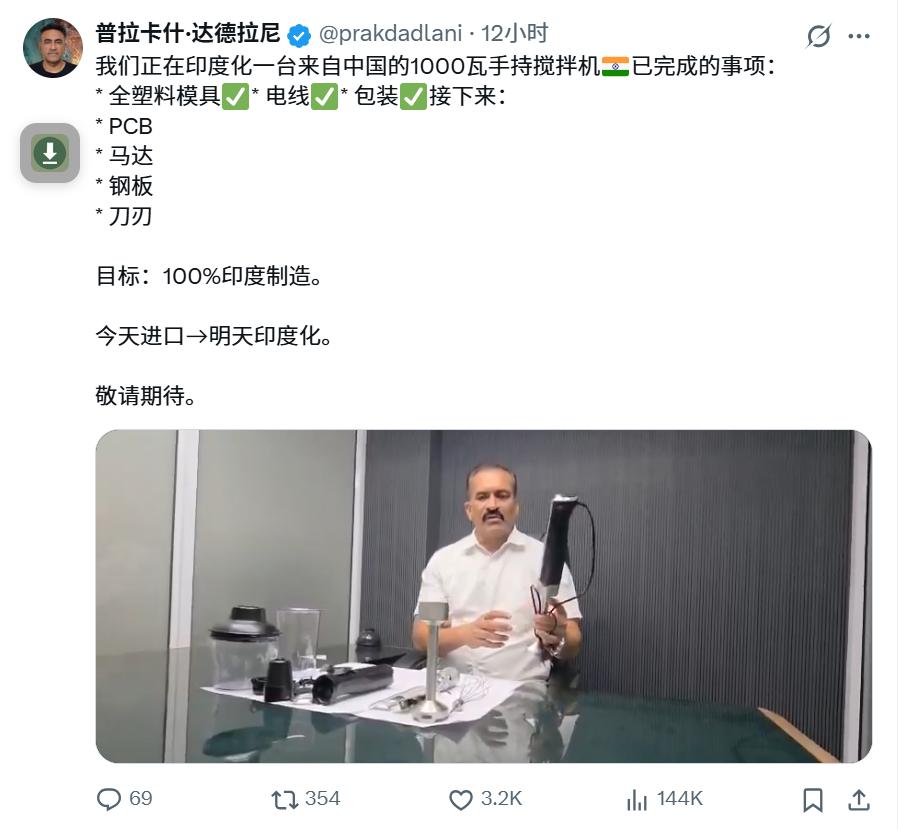Click green download video button
900x830 pixels.
coord(50,153)
